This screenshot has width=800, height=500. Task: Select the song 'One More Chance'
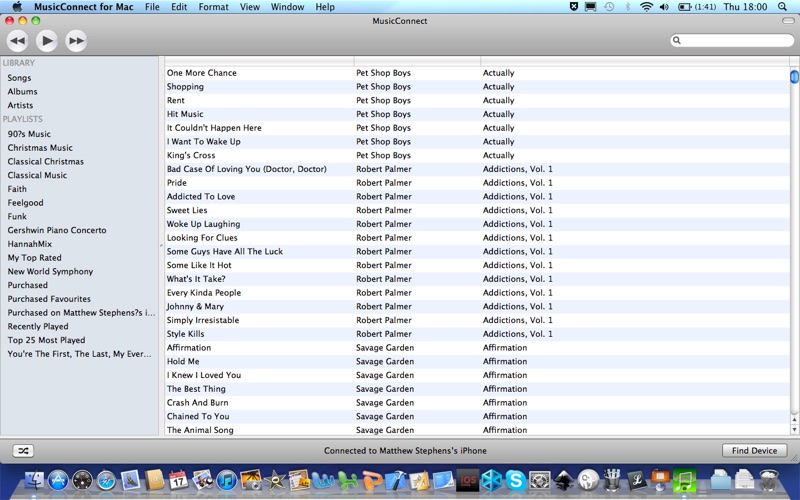202,72
